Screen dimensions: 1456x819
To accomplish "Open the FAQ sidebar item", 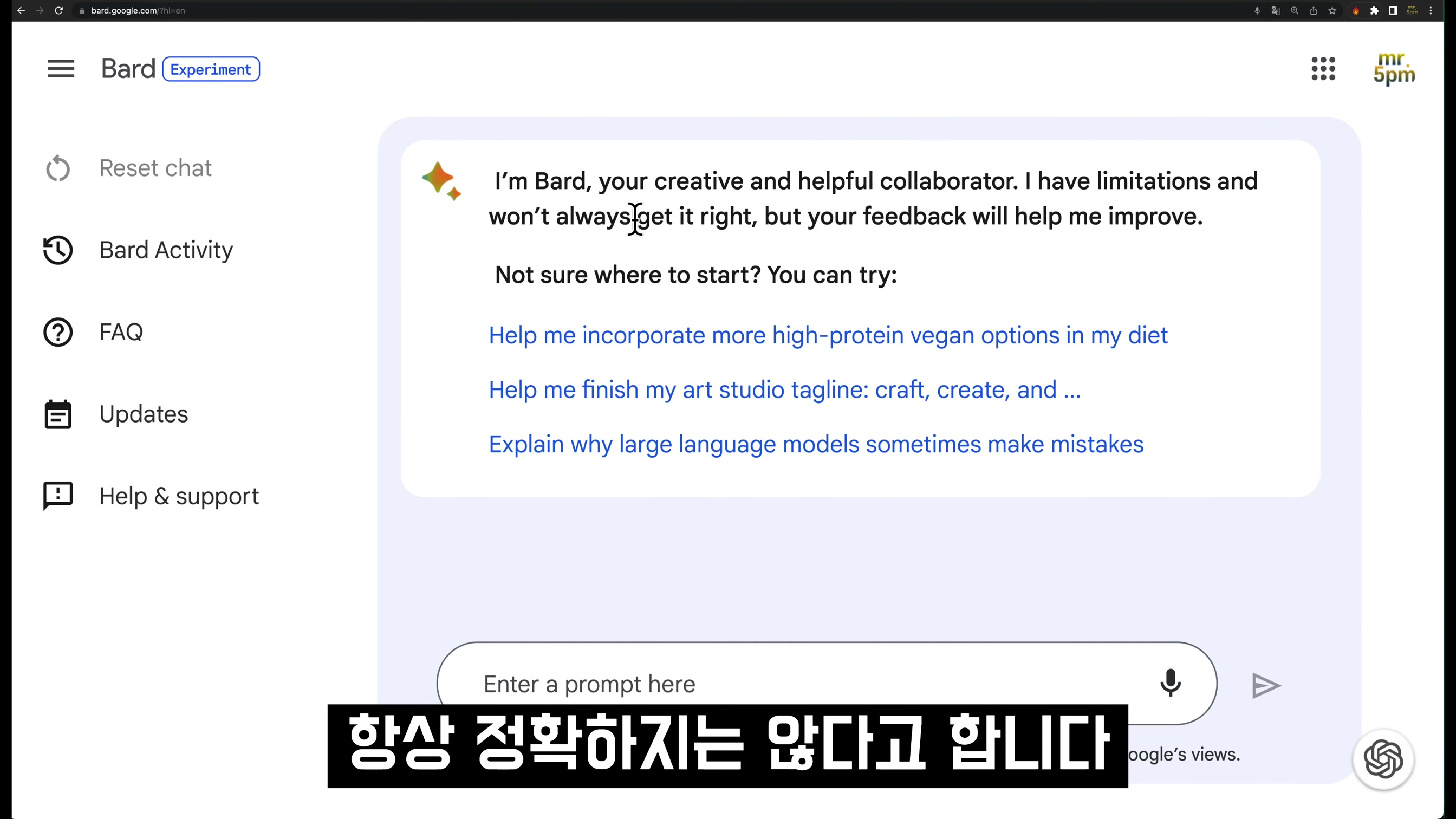I will point(121,332).
